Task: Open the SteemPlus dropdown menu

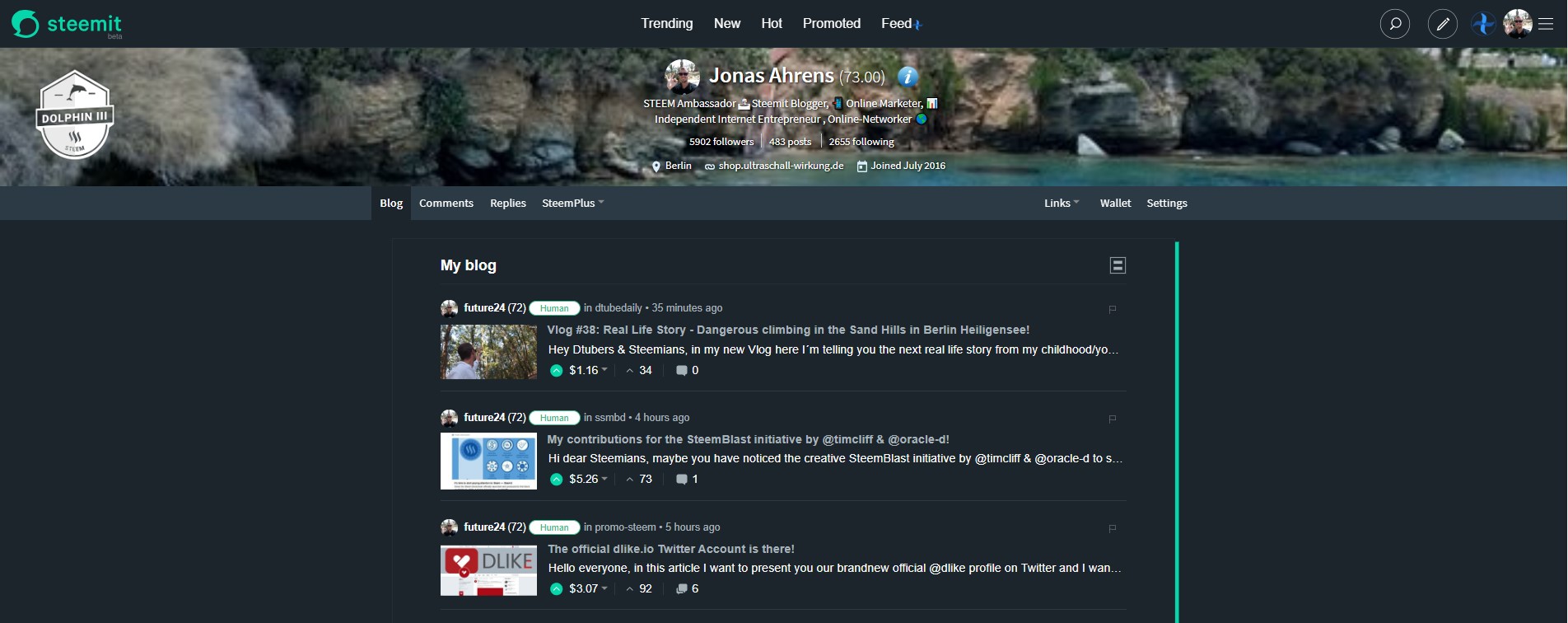Action: point(572,204)
